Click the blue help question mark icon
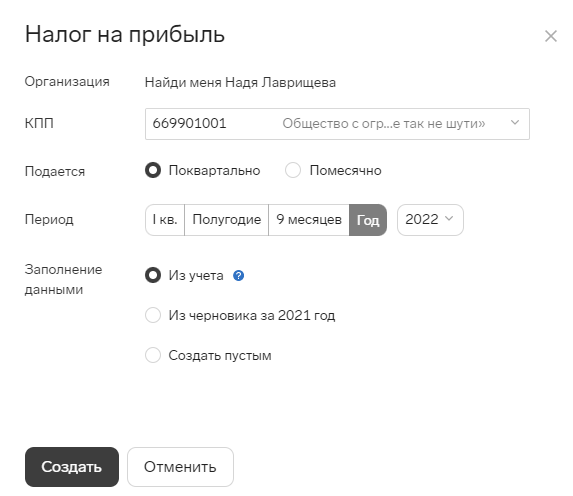 tap(239, 276)
